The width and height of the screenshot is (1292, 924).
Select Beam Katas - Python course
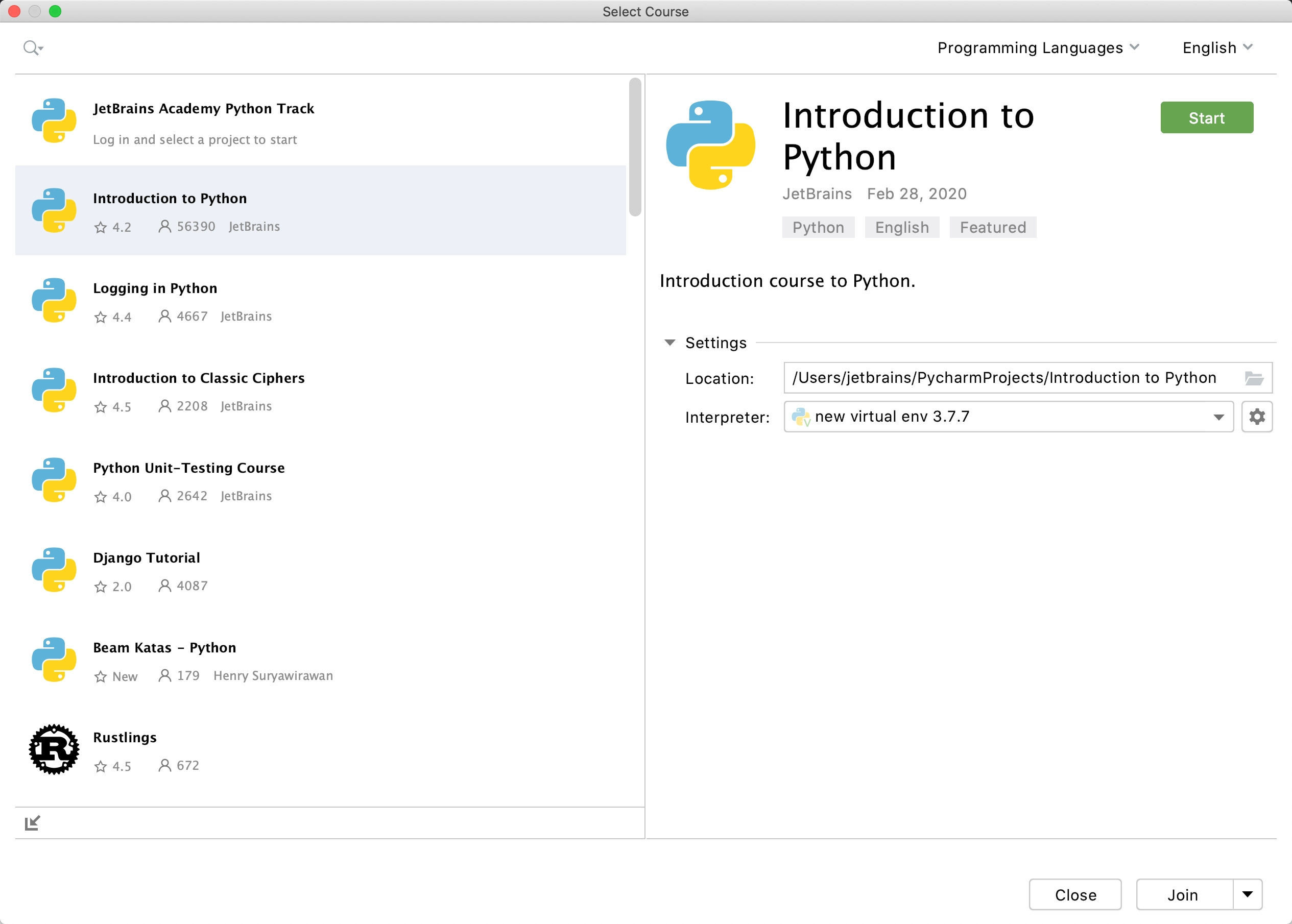pyautogui.click(x=320, y=660)
